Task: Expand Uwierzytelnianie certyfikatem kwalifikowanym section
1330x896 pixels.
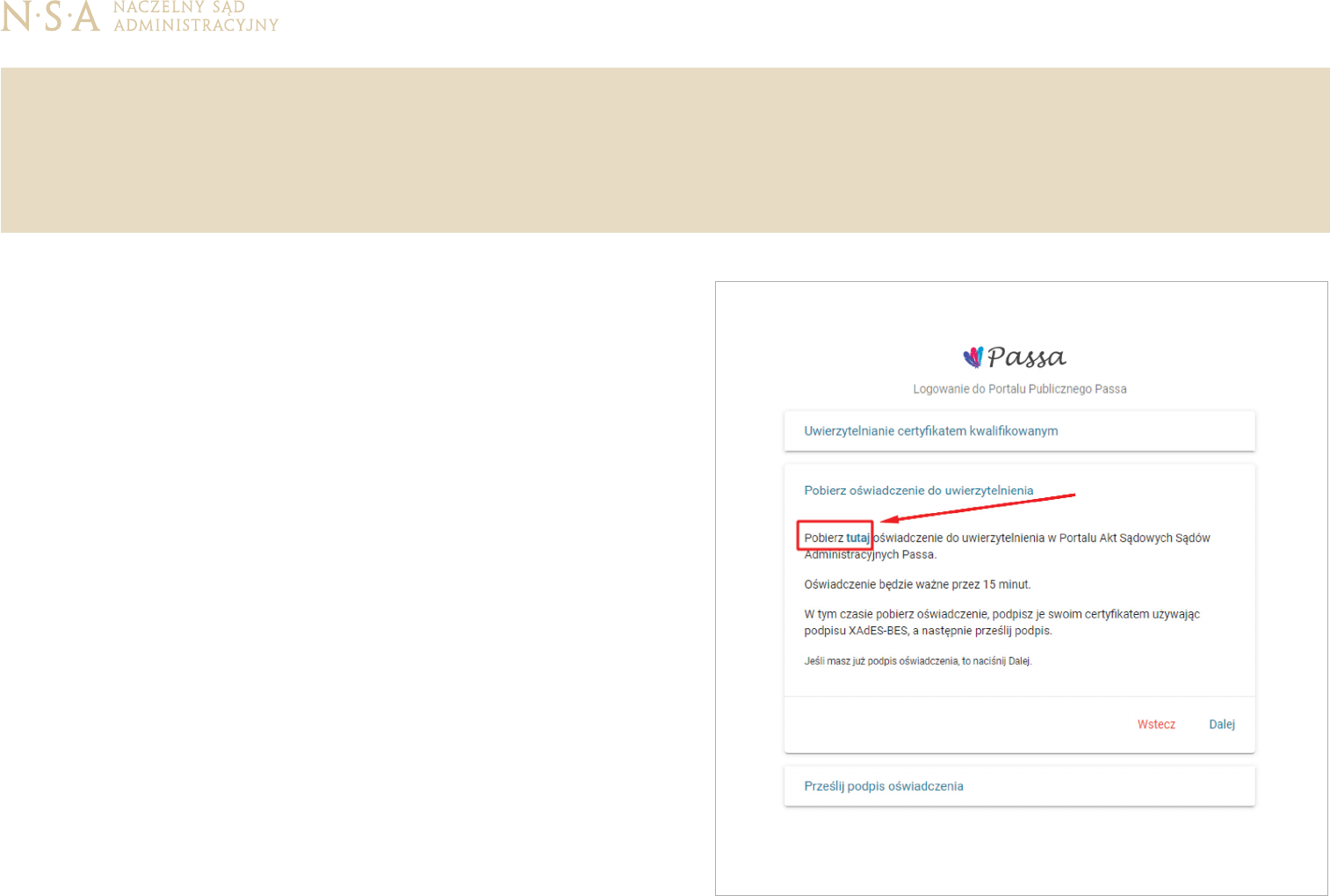Action: tap(930, 431)
